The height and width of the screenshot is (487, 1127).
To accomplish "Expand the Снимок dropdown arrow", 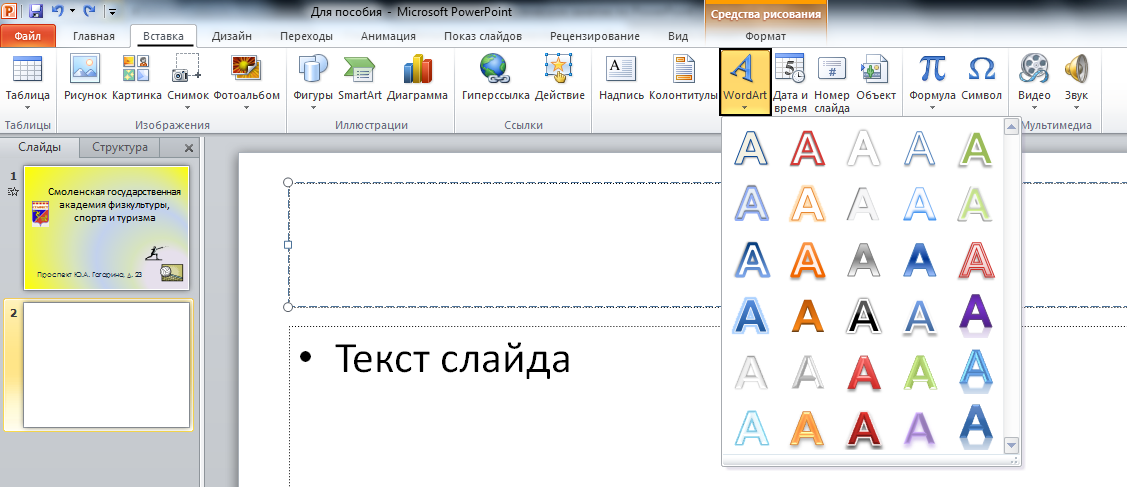I will [x=188, y=108].
